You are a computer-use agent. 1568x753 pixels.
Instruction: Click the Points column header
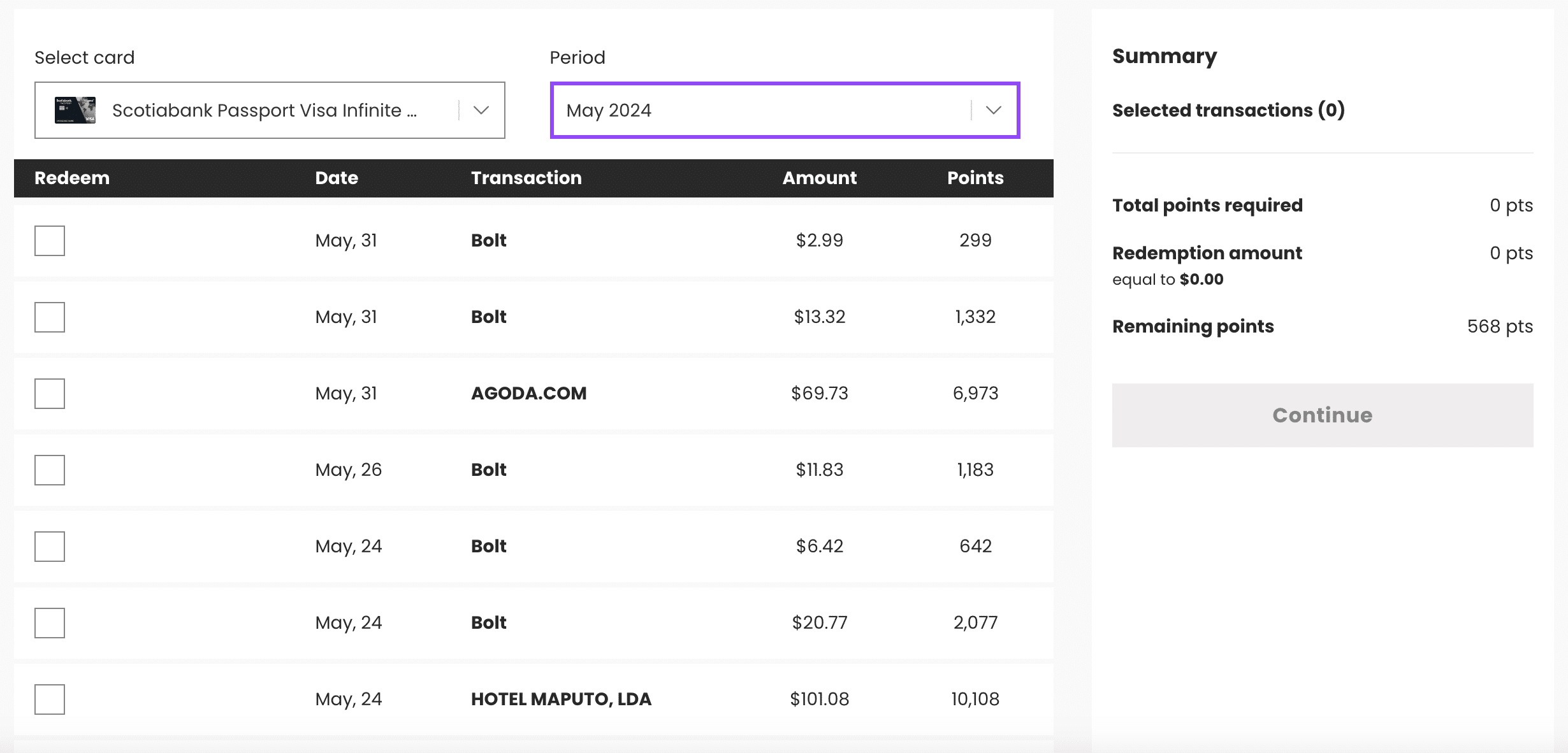pyautogui.click(x=975, y=178)
